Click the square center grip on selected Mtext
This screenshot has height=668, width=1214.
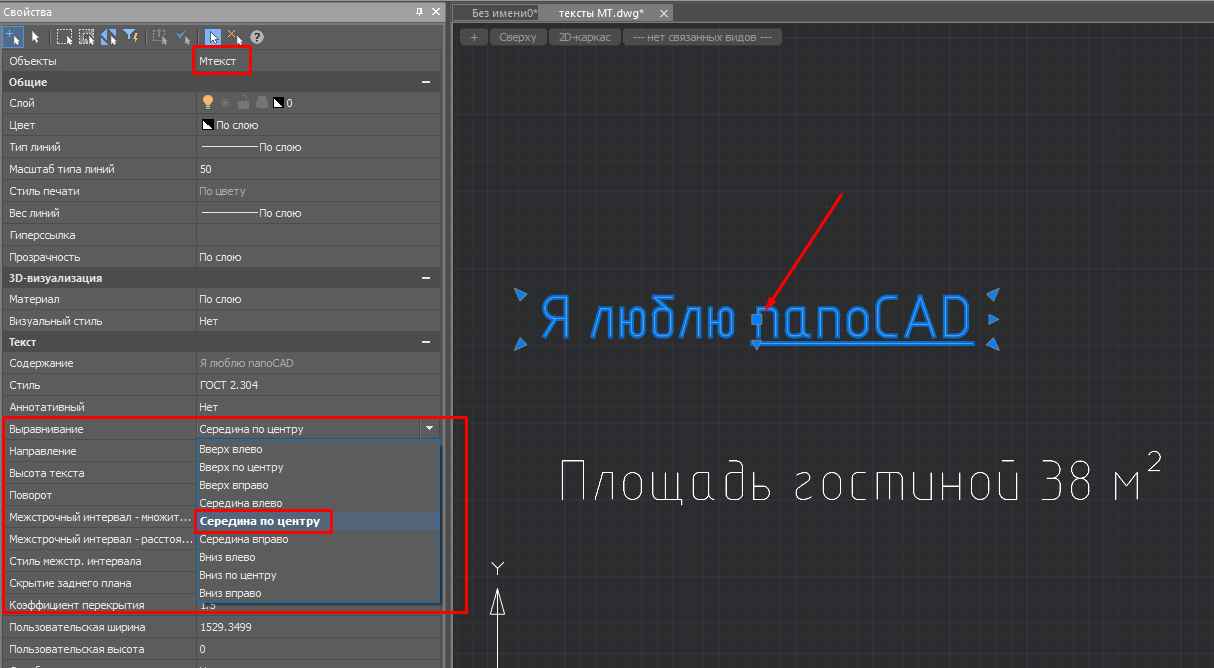click(x=757, y=319)
